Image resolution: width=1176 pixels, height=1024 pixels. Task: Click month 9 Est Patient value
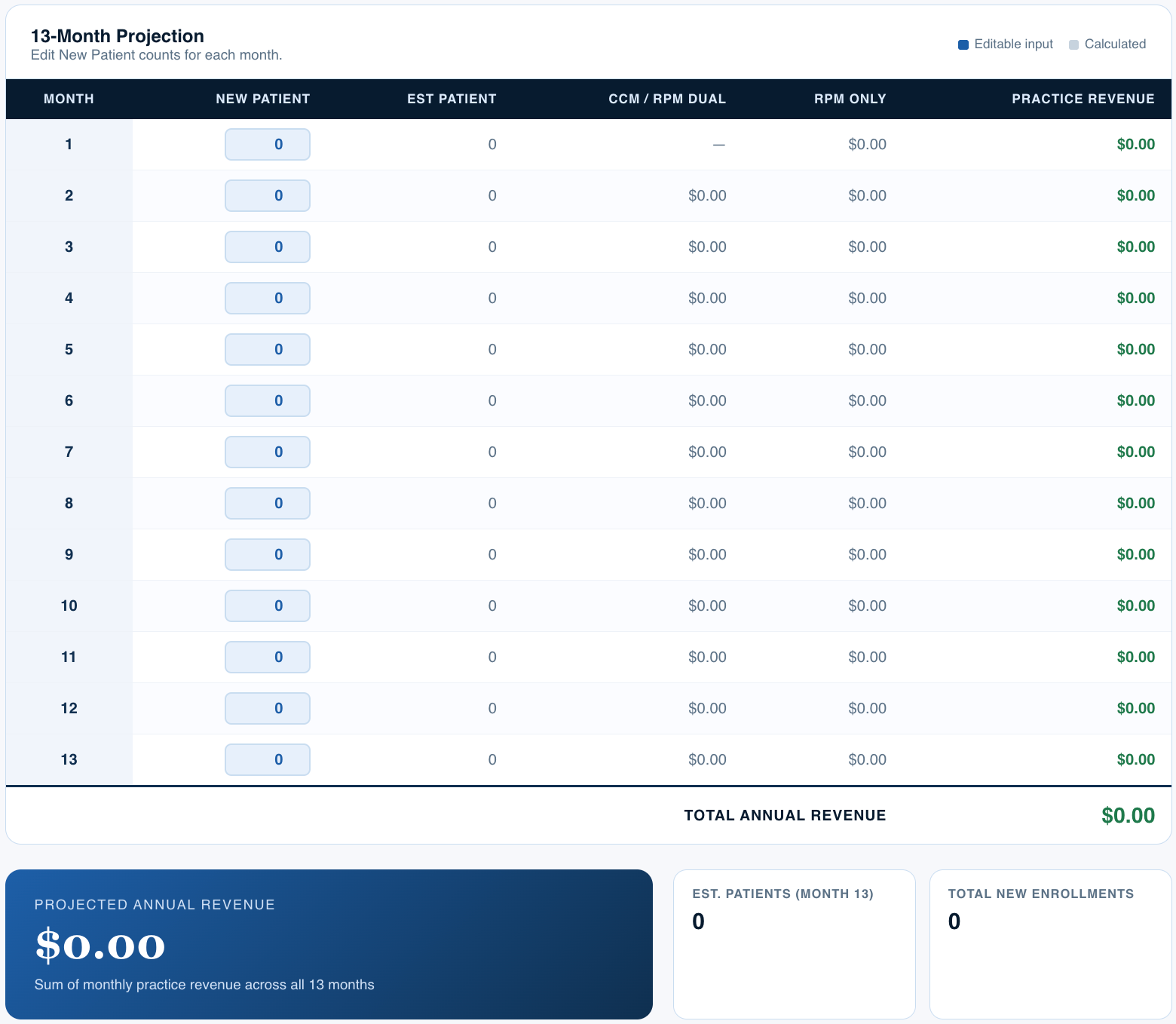pos(492,554)
